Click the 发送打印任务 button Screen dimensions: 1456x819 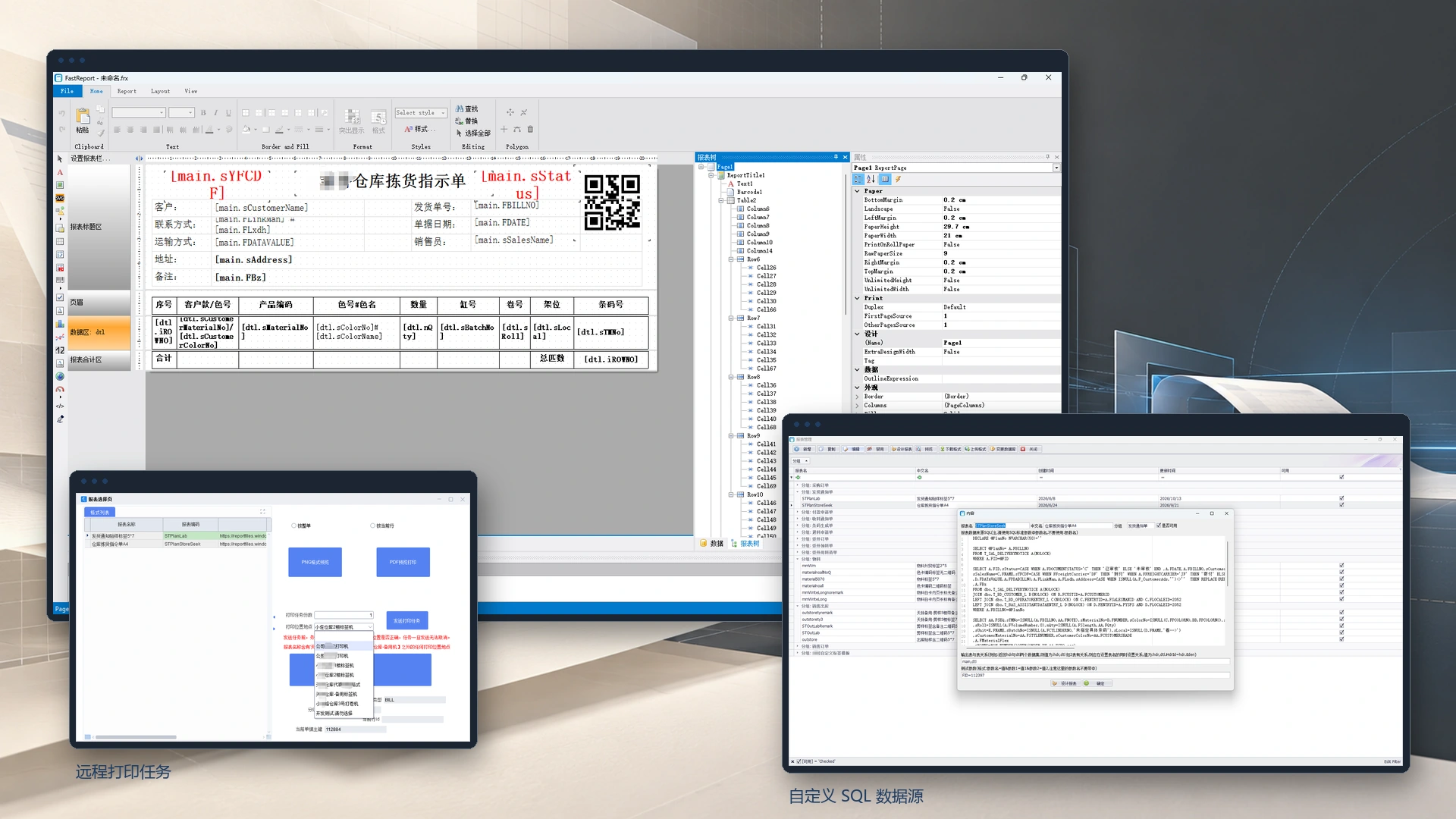(x=407, y=620)
